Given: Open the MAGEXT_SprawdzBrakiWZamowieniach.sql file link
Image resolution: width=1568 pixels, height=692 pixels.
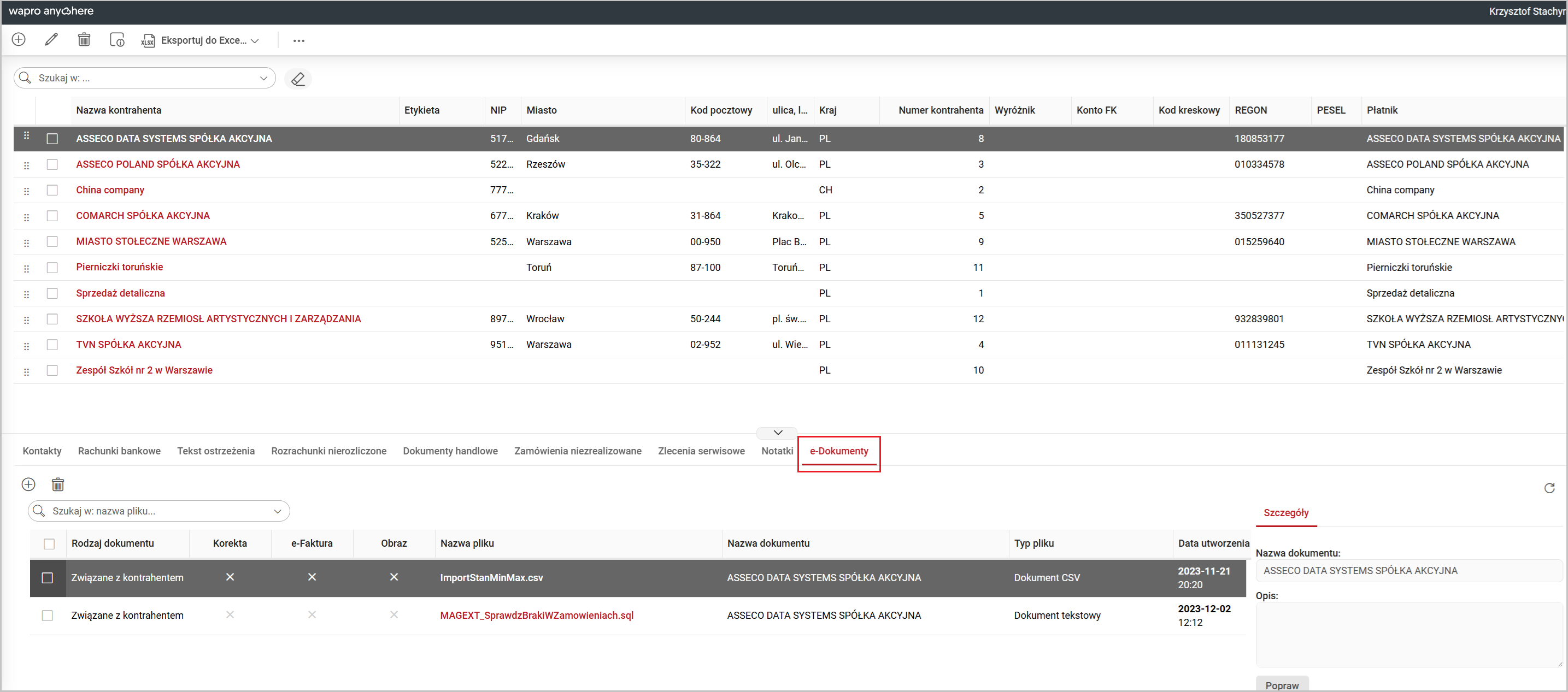Looking at the screenshot, I should [x=536, y=616].
